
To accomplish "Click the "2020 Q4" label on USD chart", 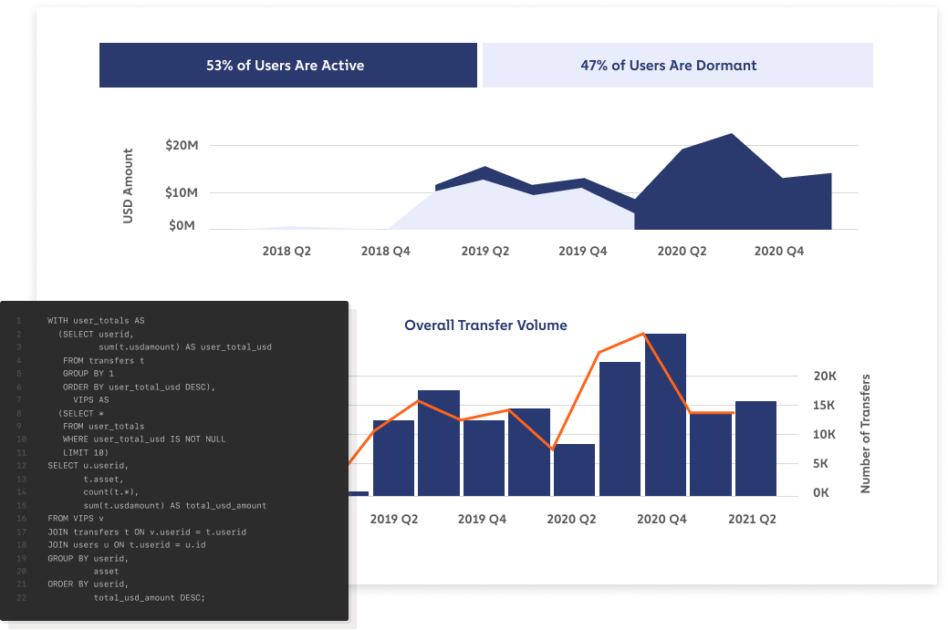I will [779, 252].
